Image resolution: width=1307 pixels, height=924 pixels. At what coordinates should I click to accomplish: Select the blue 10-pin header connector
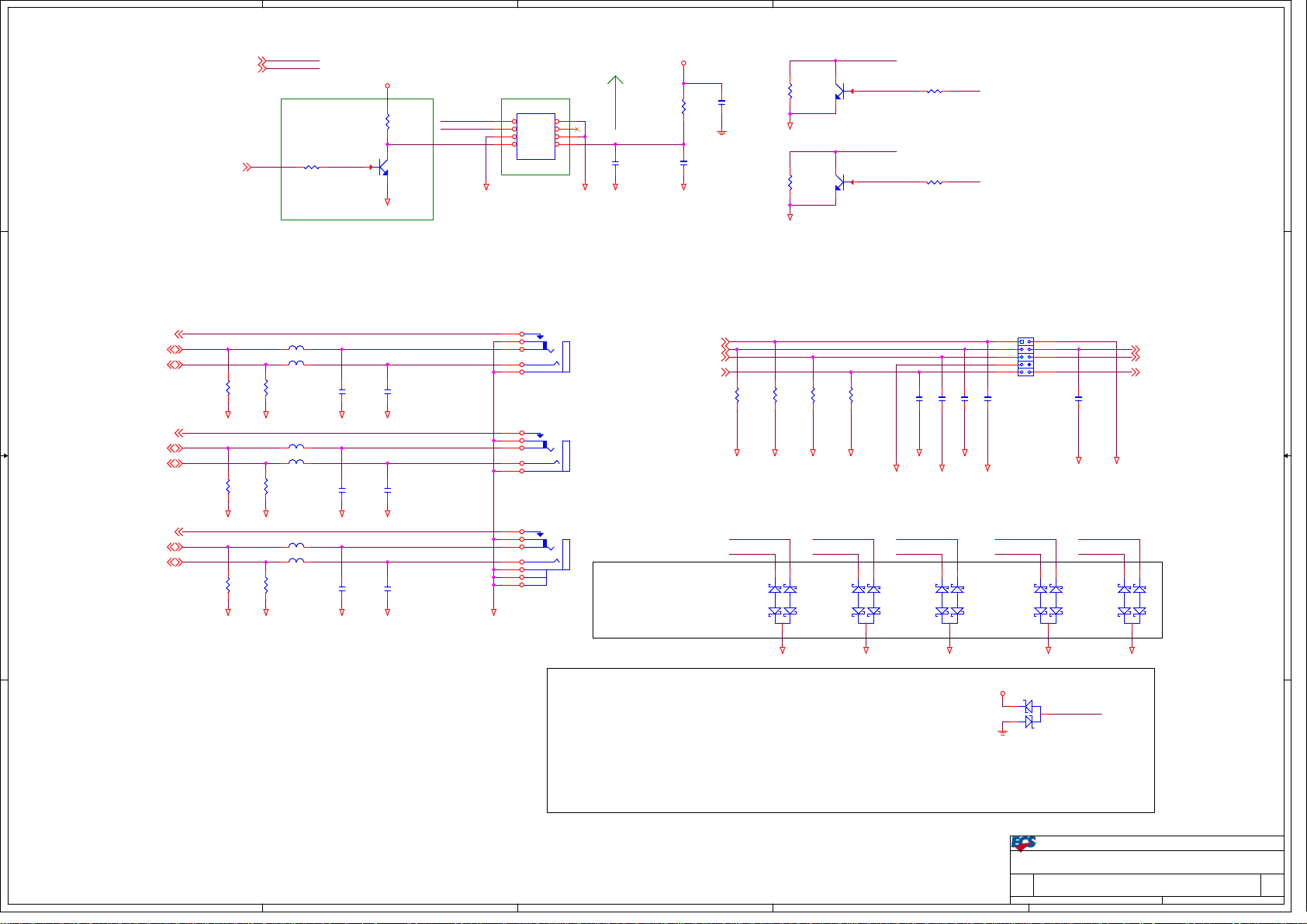click(x=1025, y=357)
